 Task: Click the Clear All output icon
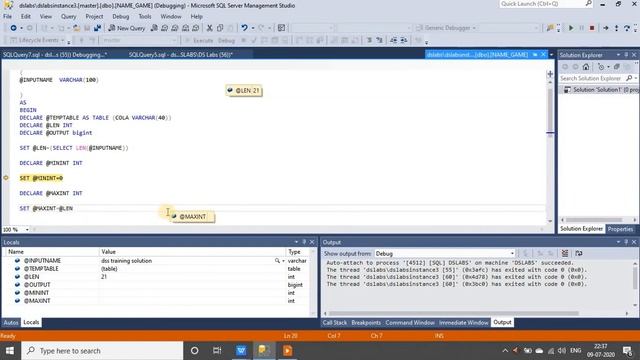pos(564,253)
